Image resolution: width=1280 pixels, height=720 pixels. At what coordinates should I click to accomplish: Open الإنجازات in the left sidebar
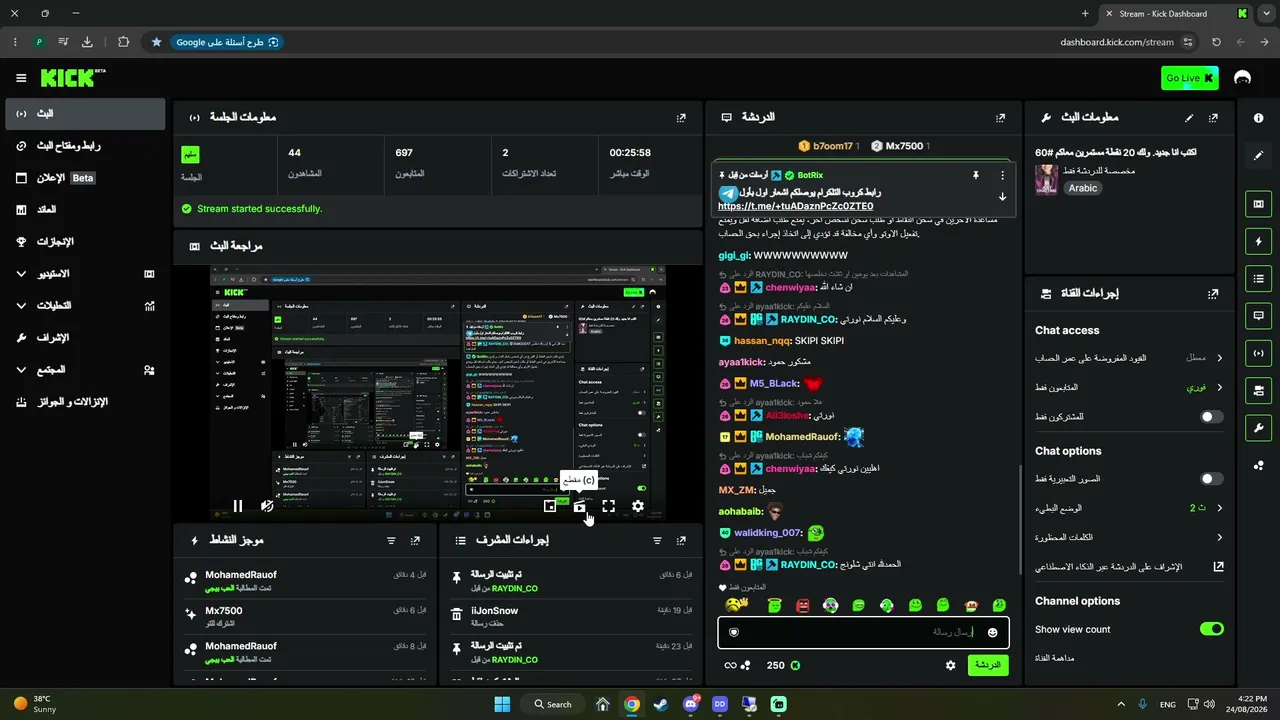(x=85, y=242)
